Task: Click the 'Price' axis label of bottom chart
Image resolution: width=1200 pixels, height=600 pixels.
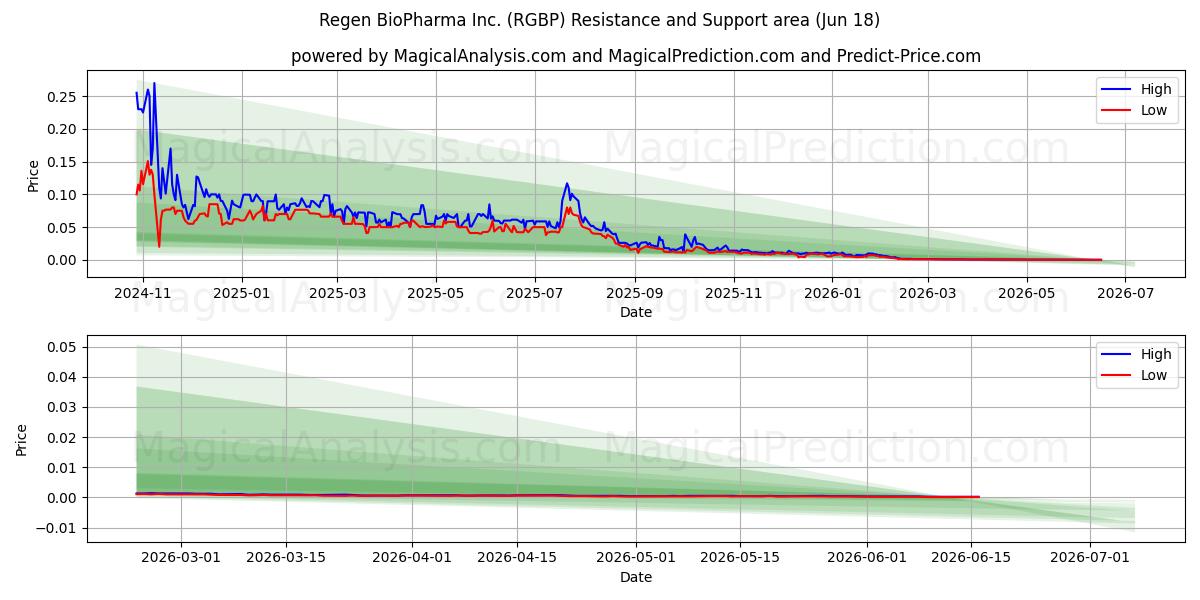Action: [22, 440]
